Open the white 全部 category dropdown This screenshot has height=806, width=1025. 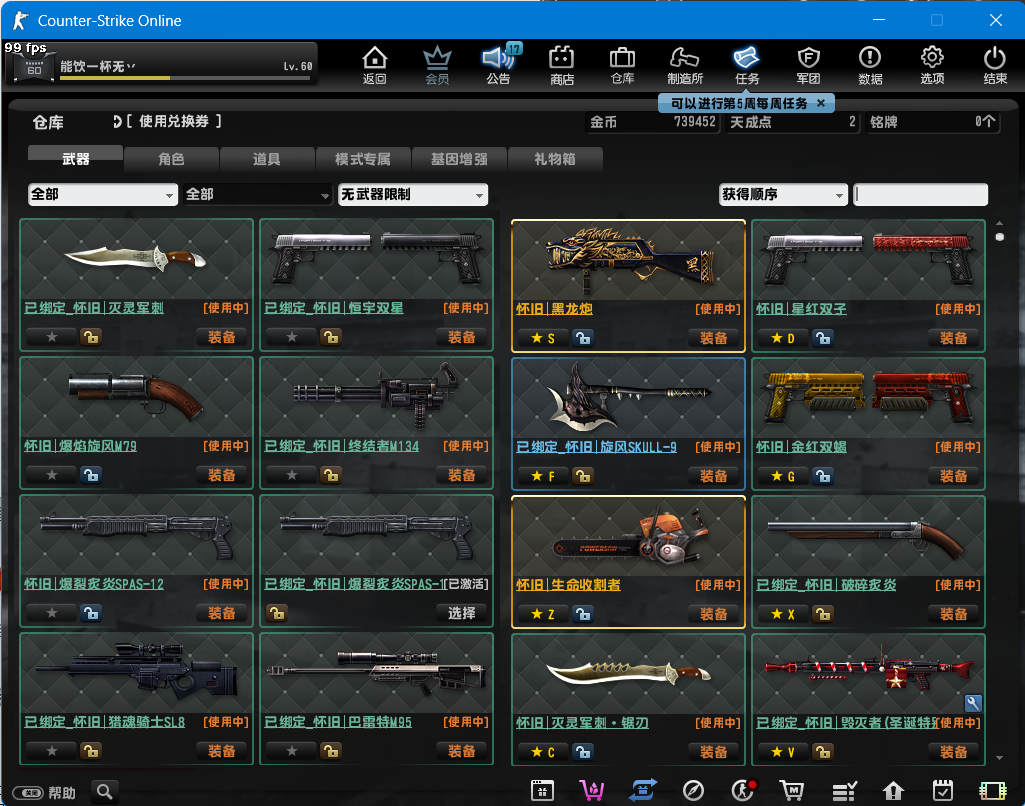coord(103,194)
